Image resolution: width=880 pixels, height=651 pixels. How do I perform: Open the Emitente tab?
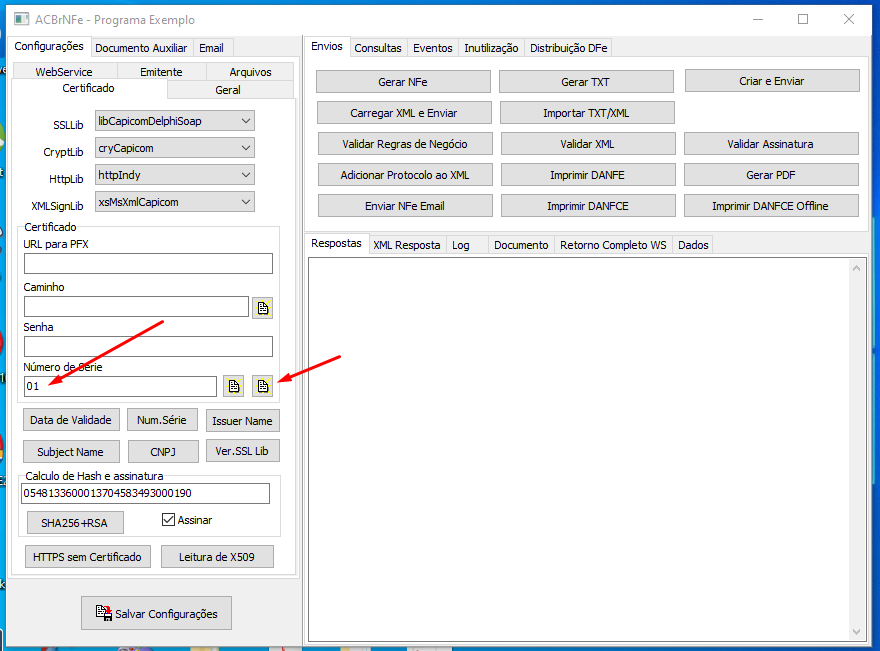(161, 72)
